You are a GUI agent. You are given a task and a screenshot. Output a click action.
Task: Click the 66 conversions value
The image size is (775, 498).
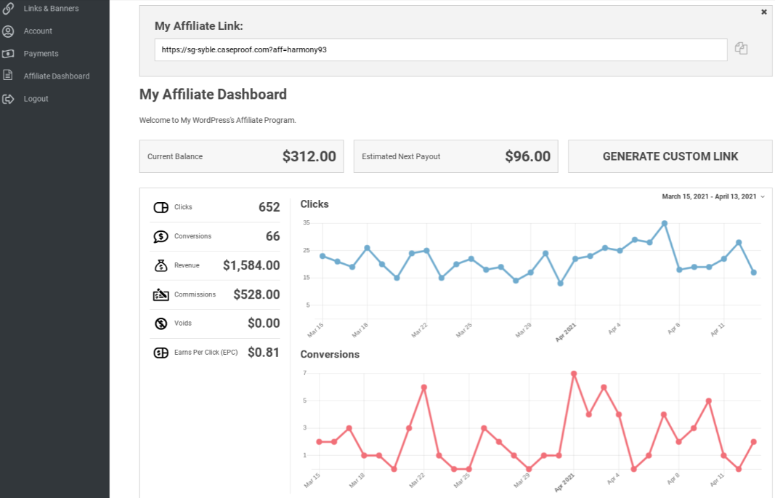273,236
